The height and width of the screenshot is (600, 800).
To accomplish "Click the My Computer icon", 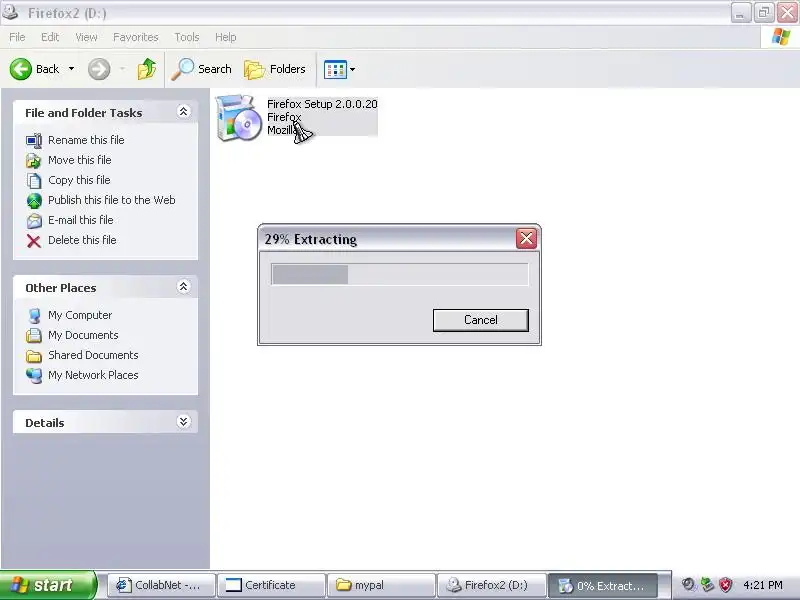I will (34, 316).
